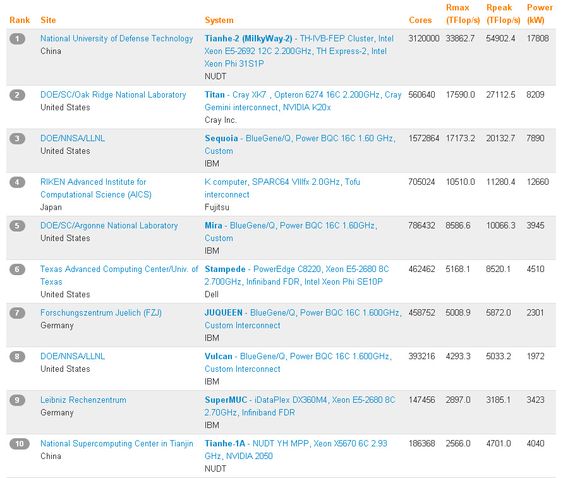This screenshot has height=478, width=563.
Task: Select the Japan country text
Action: pos(51,207)
